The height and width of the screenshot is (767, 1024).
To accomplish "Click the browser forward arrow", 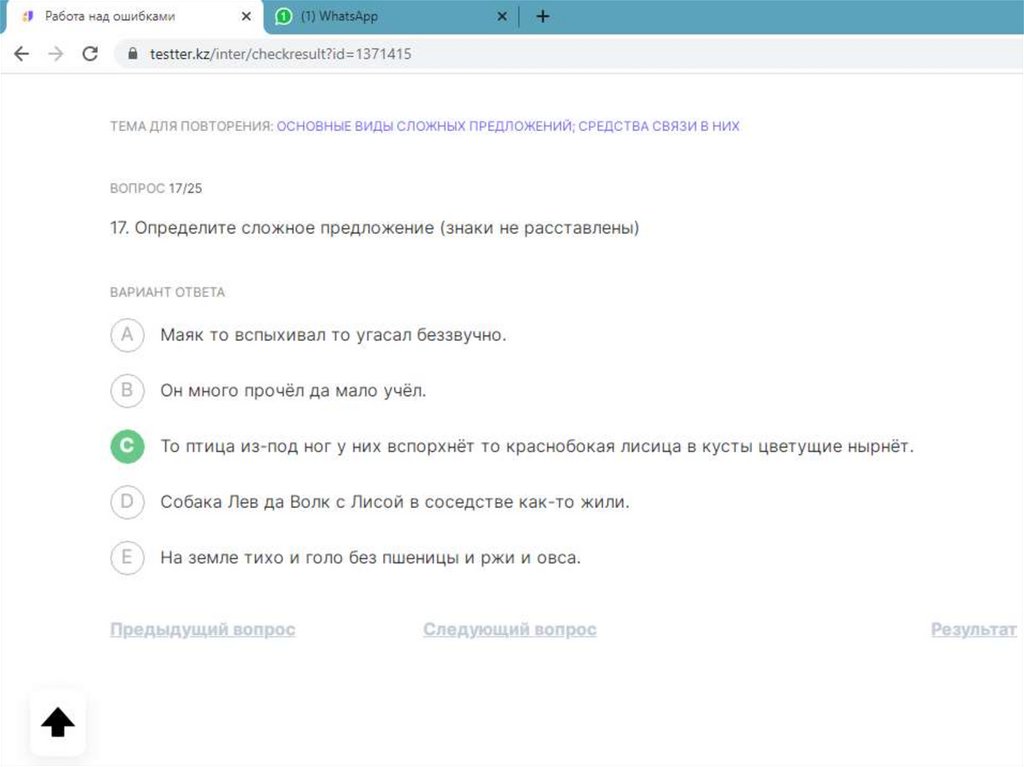I will coord(56,54).
